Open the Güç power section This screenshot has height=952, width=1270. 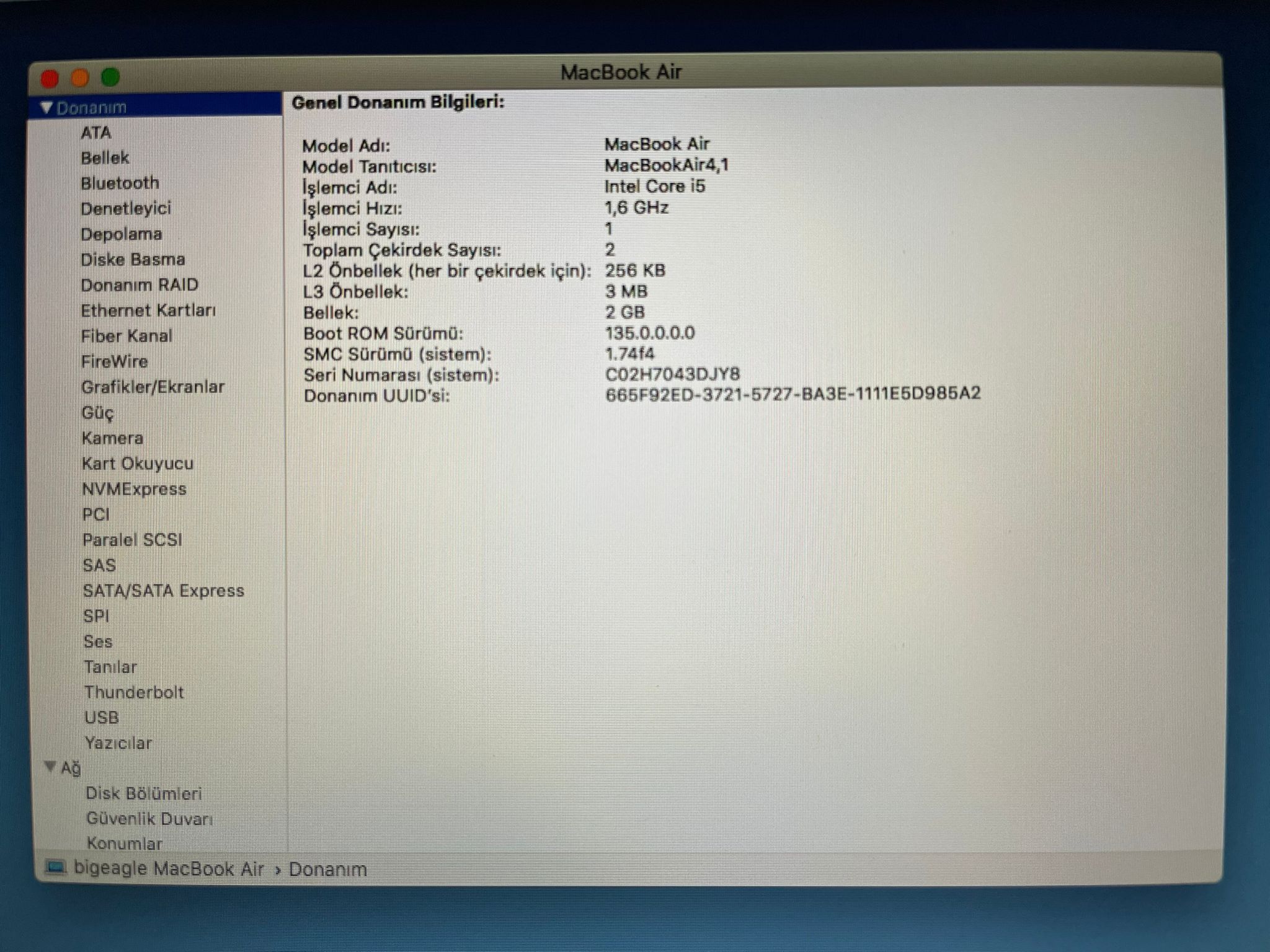(98, 413)
